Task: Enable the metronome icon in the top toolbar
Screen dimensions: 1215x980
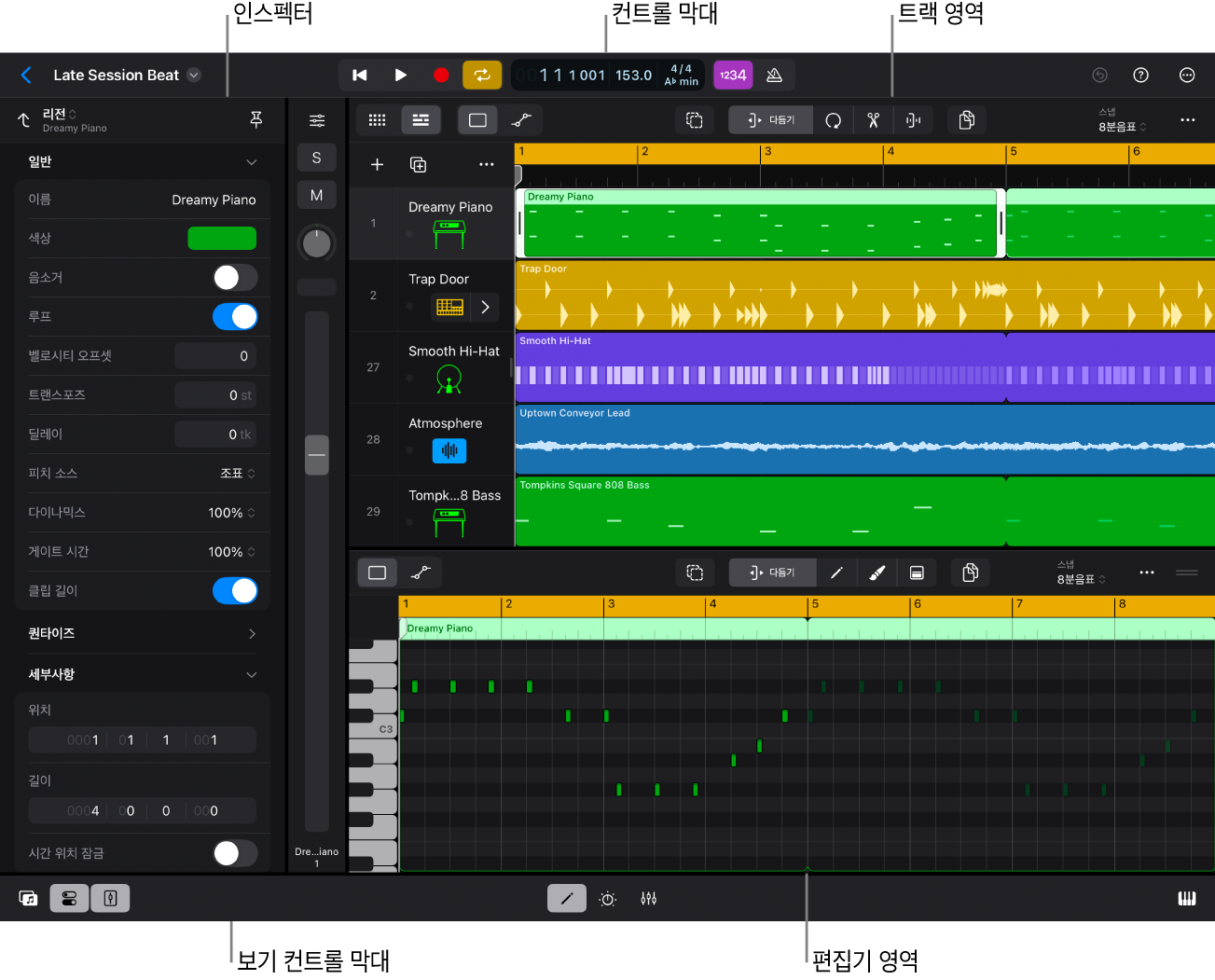Action: pos(774,75)
